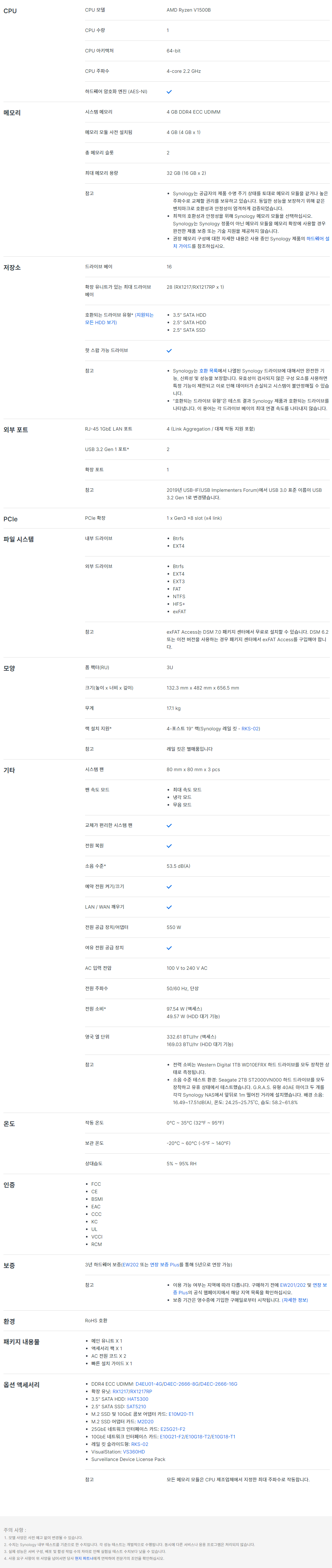Open the M2D20 SSD adapter card link
Image resolution: width=332 pixels, height=1568 pixels.
pos(145,1422)
